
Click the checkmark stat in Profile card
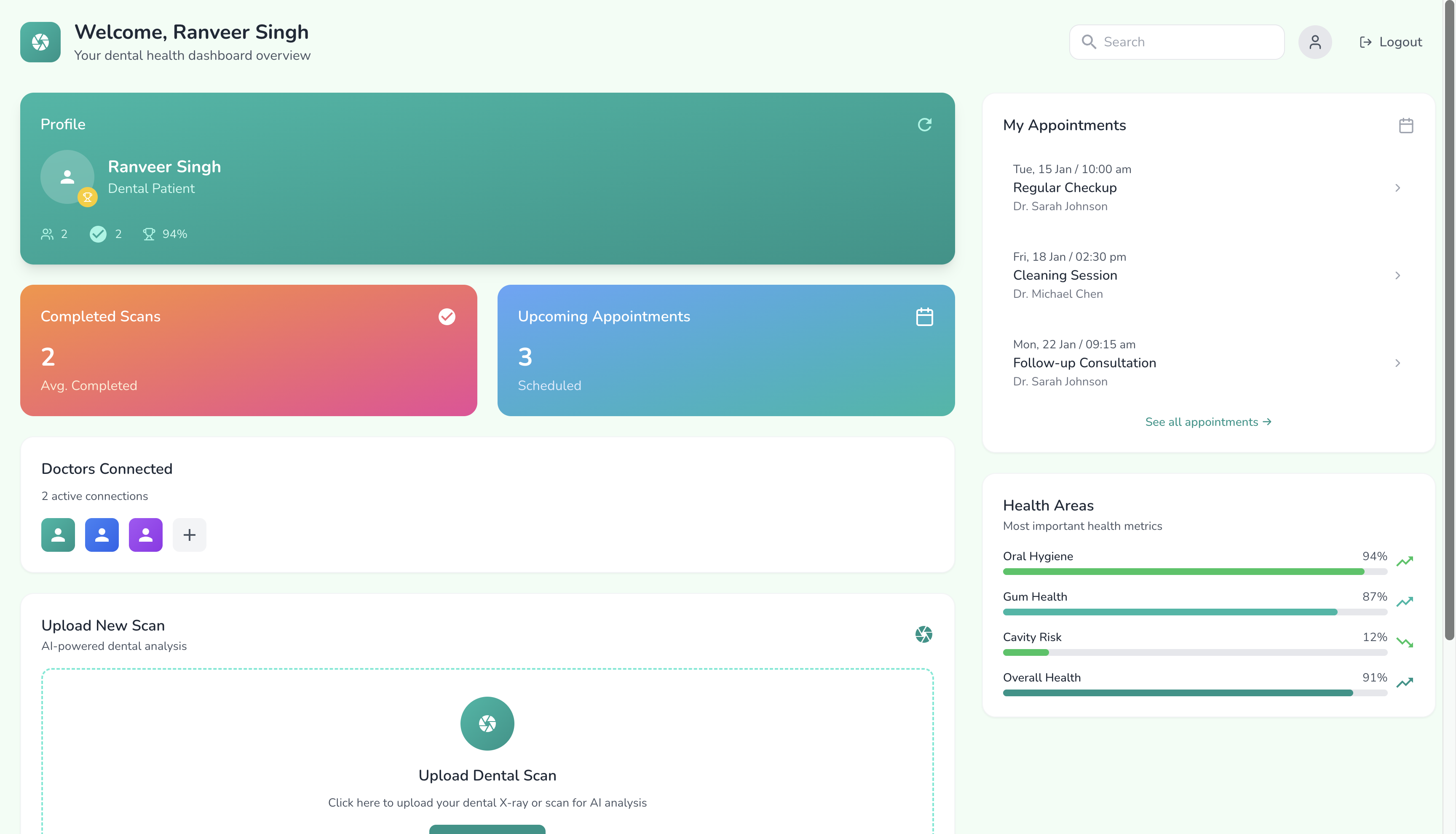(98, 234)
